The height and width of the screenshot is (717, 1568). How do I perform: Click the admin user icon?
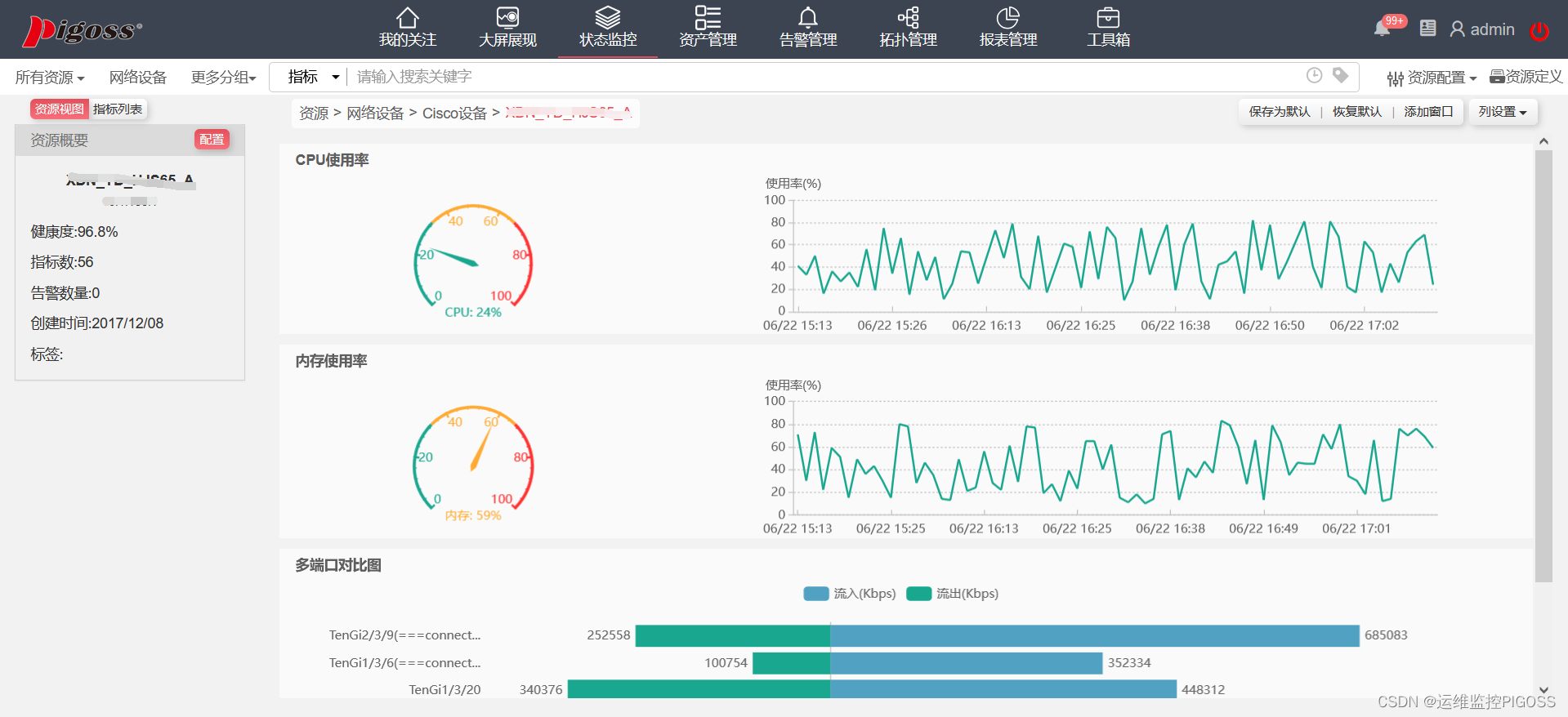[x=1457, y=29]
